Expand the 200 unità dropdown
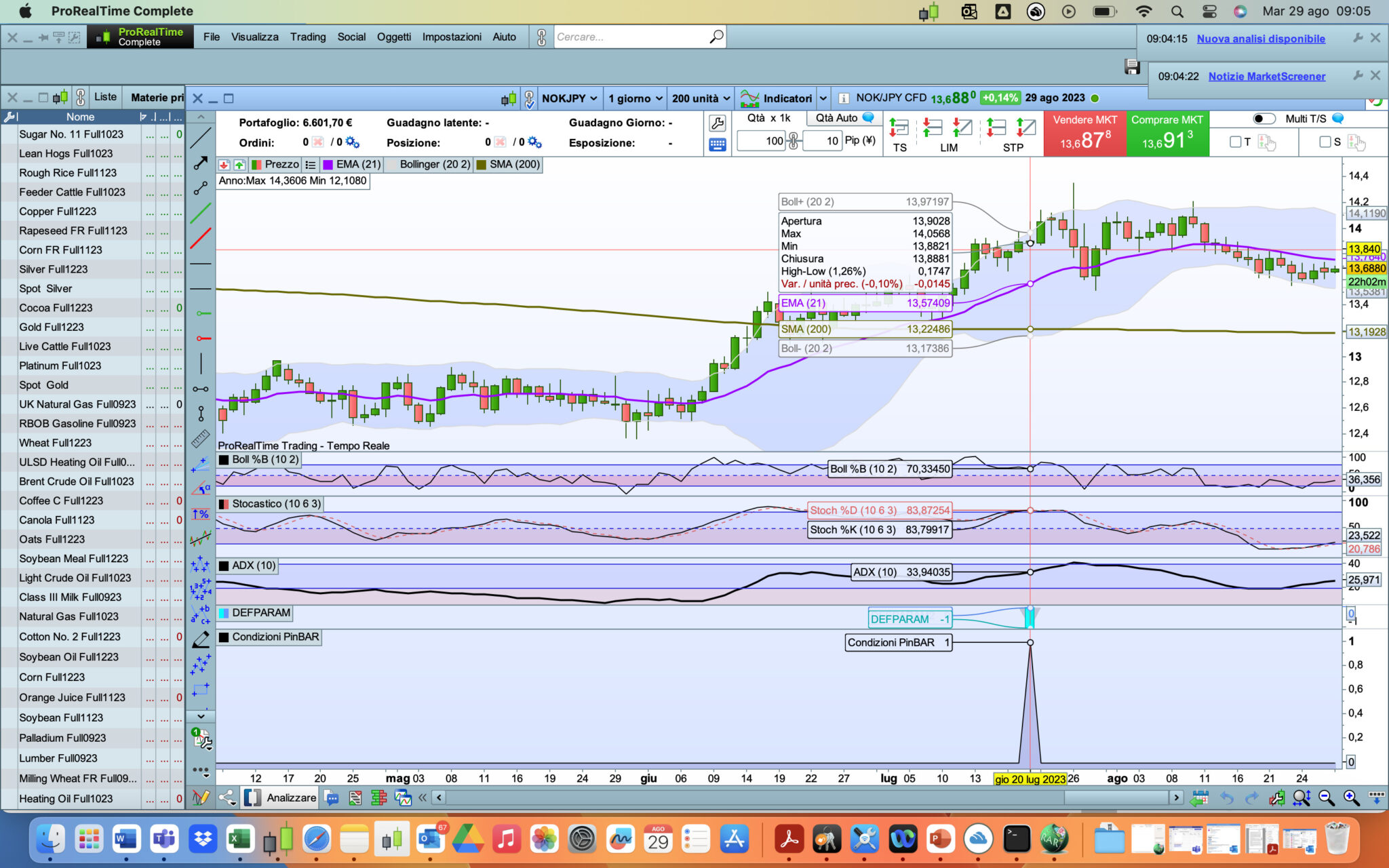Image resolution: width=1389 pixels, height=868 pixels. [x=701, y=99]
